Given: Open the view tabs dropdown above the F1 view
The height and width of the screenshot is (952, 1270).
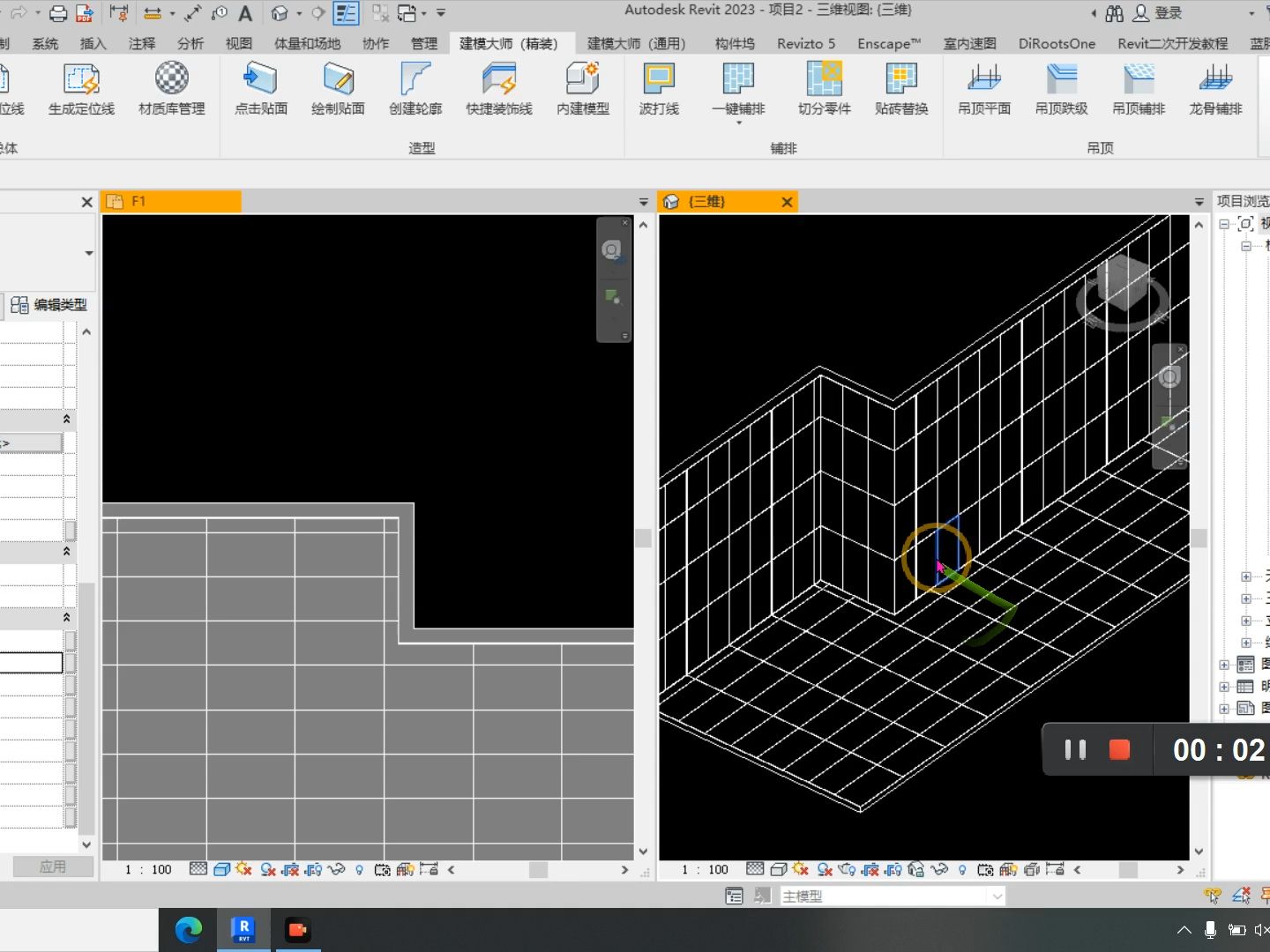Looking at the screenshot, I should coord(643,202).
